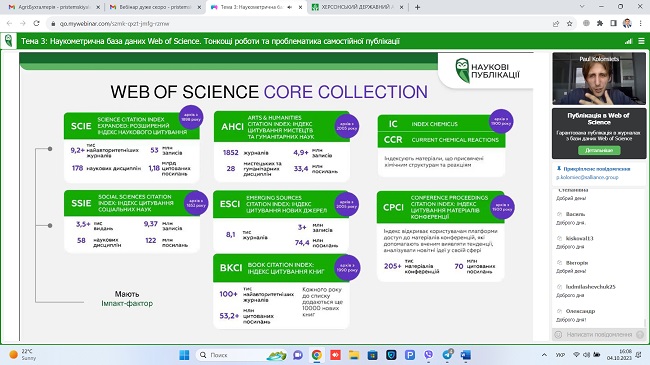Open the webinar hamburger menu
Image resolution: width=650 pixels, height=365 pixels.
(641, 41)
